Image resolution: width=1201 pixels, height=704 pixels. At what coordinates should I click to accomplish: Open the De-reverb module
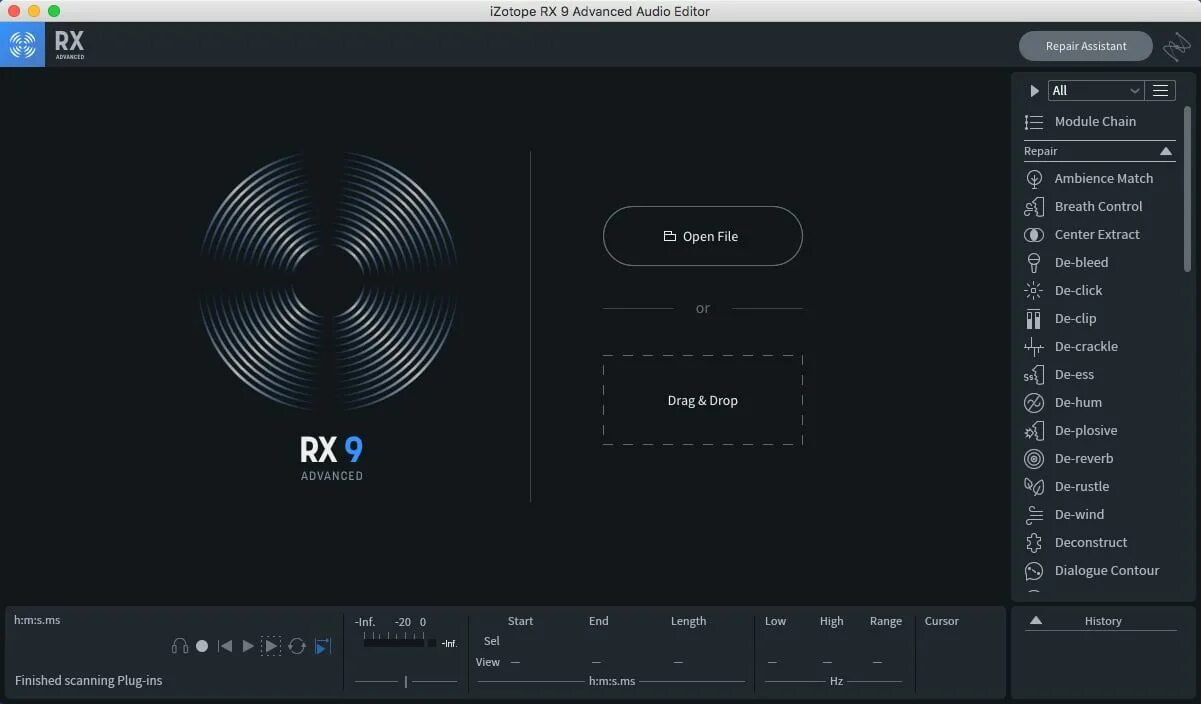pos(1084,459)
